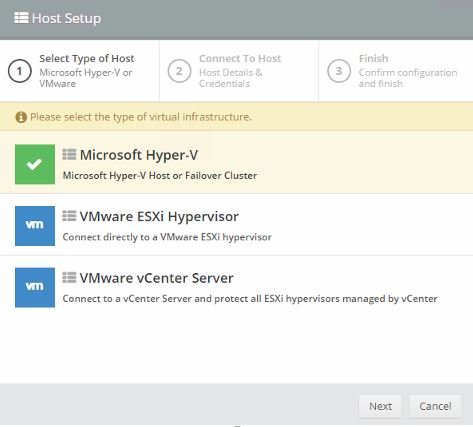Click the 'Connect directly to a VMware ESXi hypervisor' description
This screenshot has width=473, height=427.
(167, 237)
